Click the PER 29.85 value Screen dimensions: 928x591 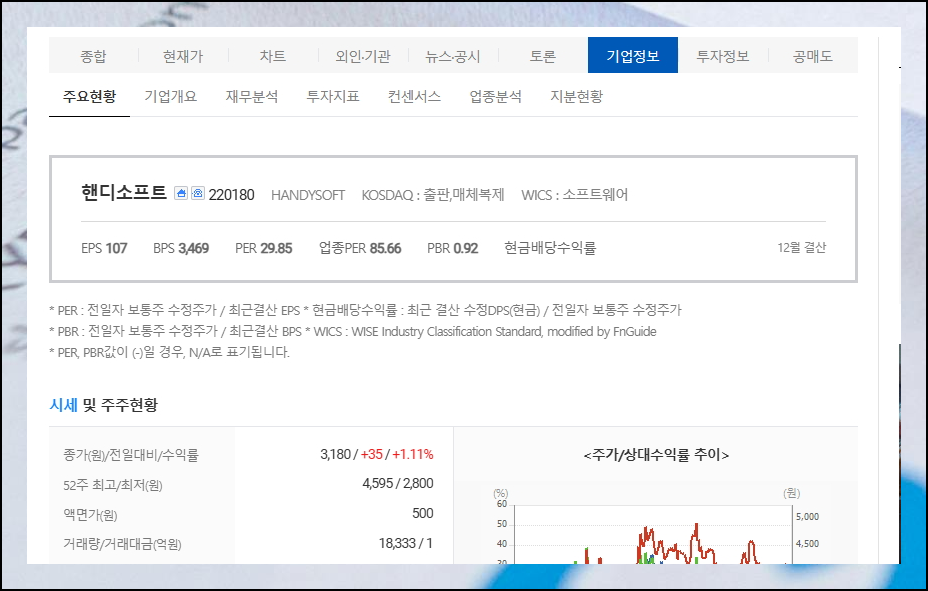264,248
